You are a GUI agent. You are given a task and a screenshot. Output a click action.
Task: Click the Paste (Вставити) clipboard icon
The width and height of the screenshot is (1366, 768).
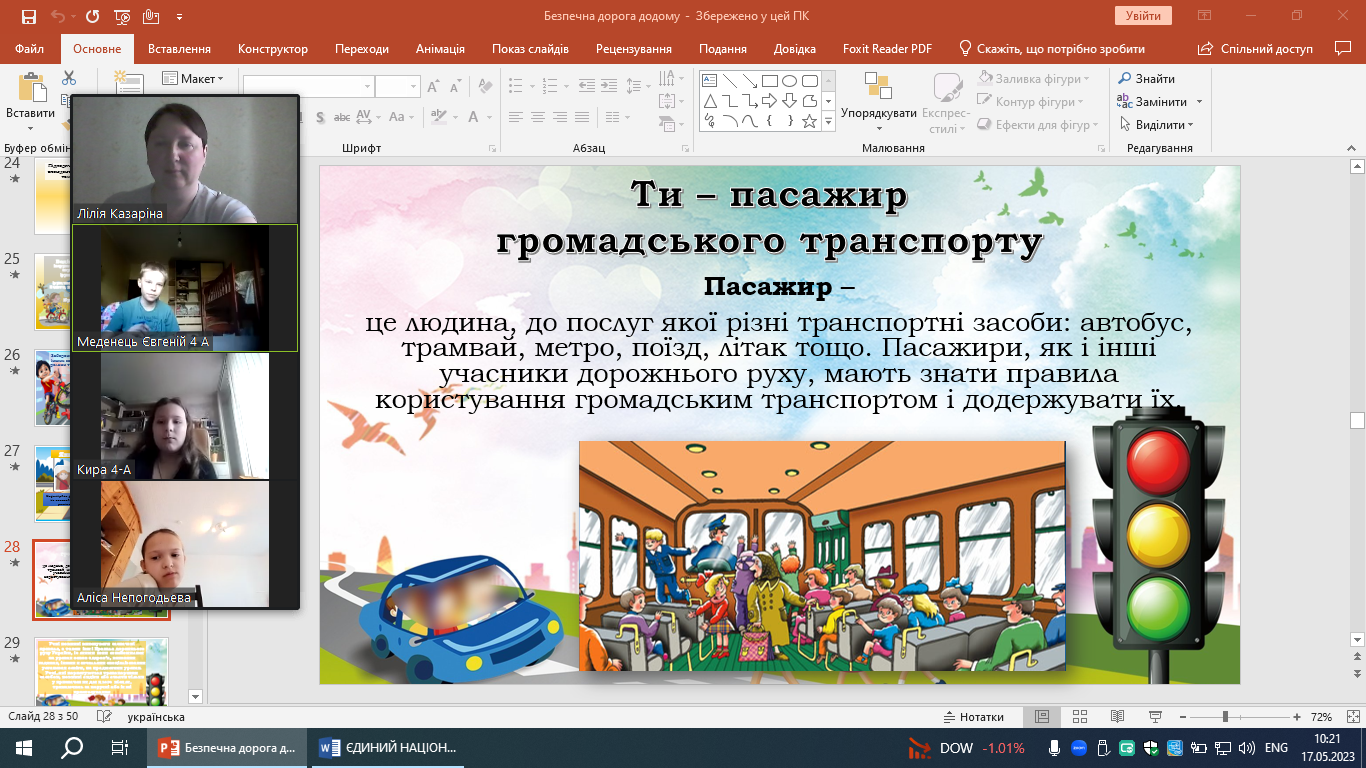coord(30,90)
